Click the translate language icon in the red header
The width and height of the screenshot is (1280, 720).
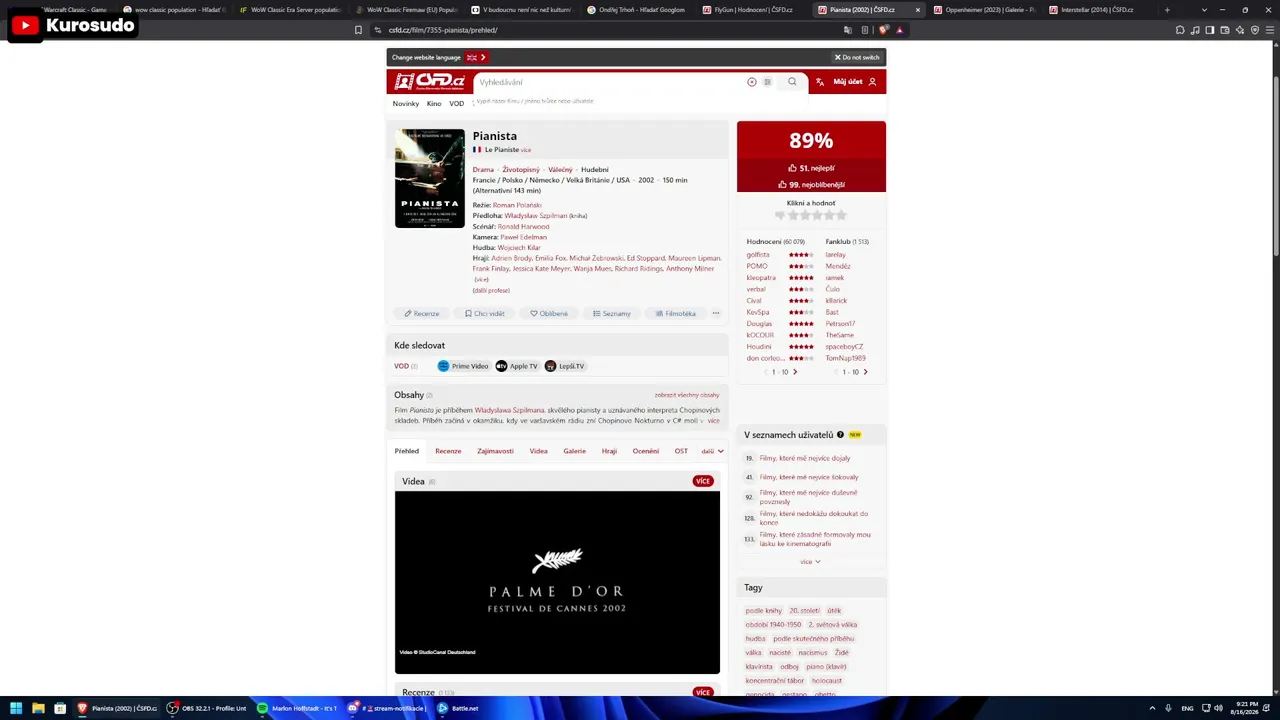tap(820, 82)
